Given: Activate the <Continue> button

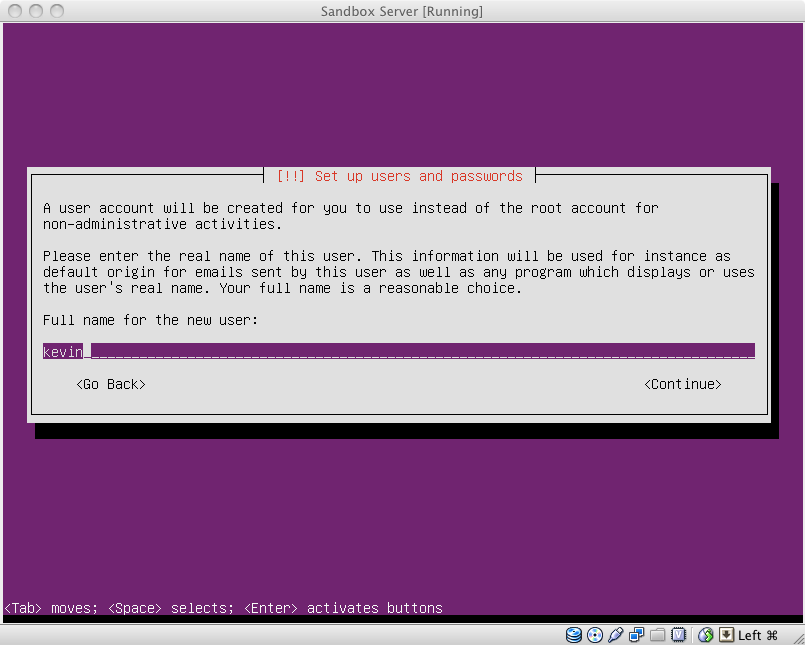Looking at the screenshot, I should (x=683, y=384).
